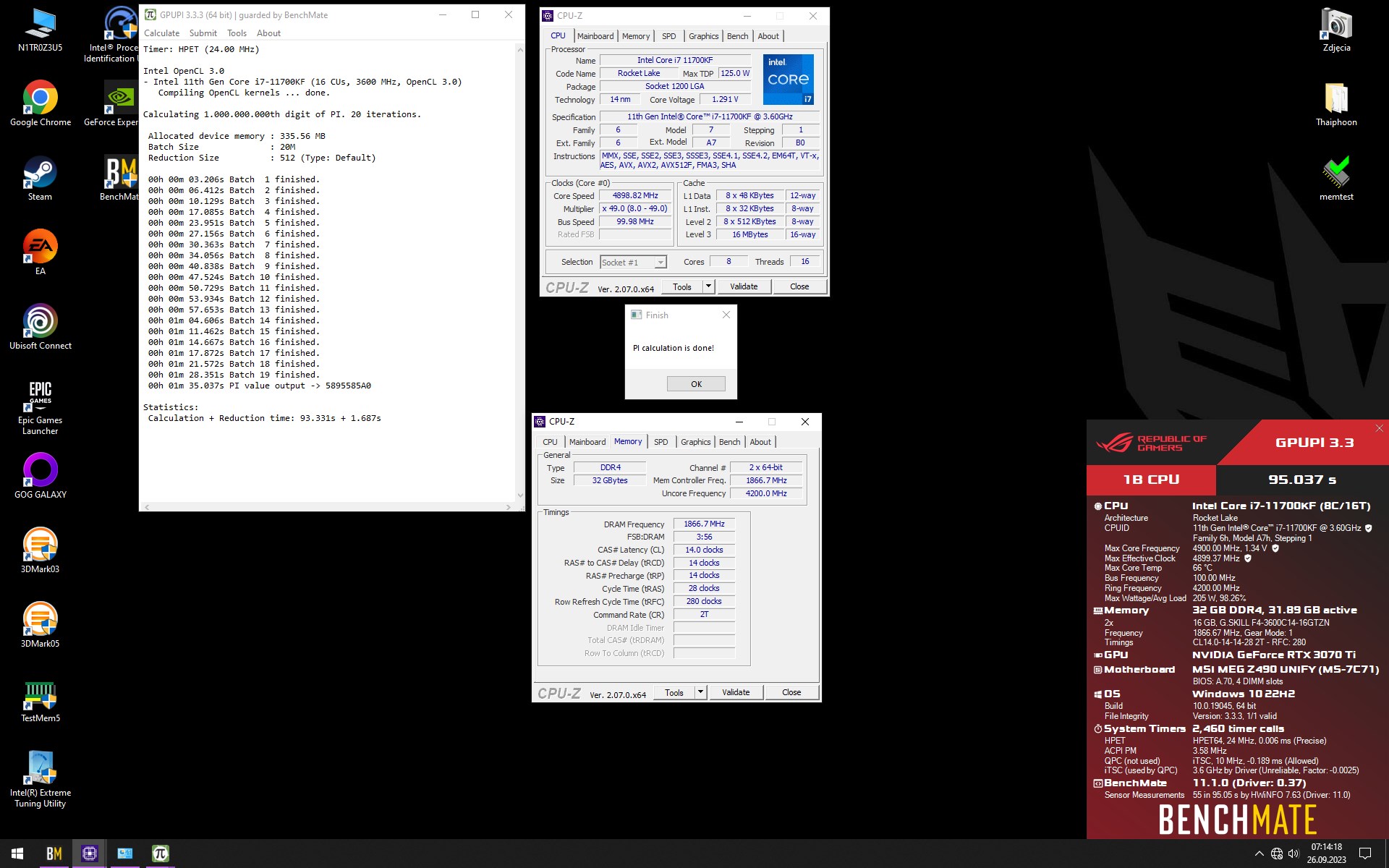Screen dimensions: 1389x868
Task: Click Close button in bottom CPU-Z window
Action: (791, 692)
